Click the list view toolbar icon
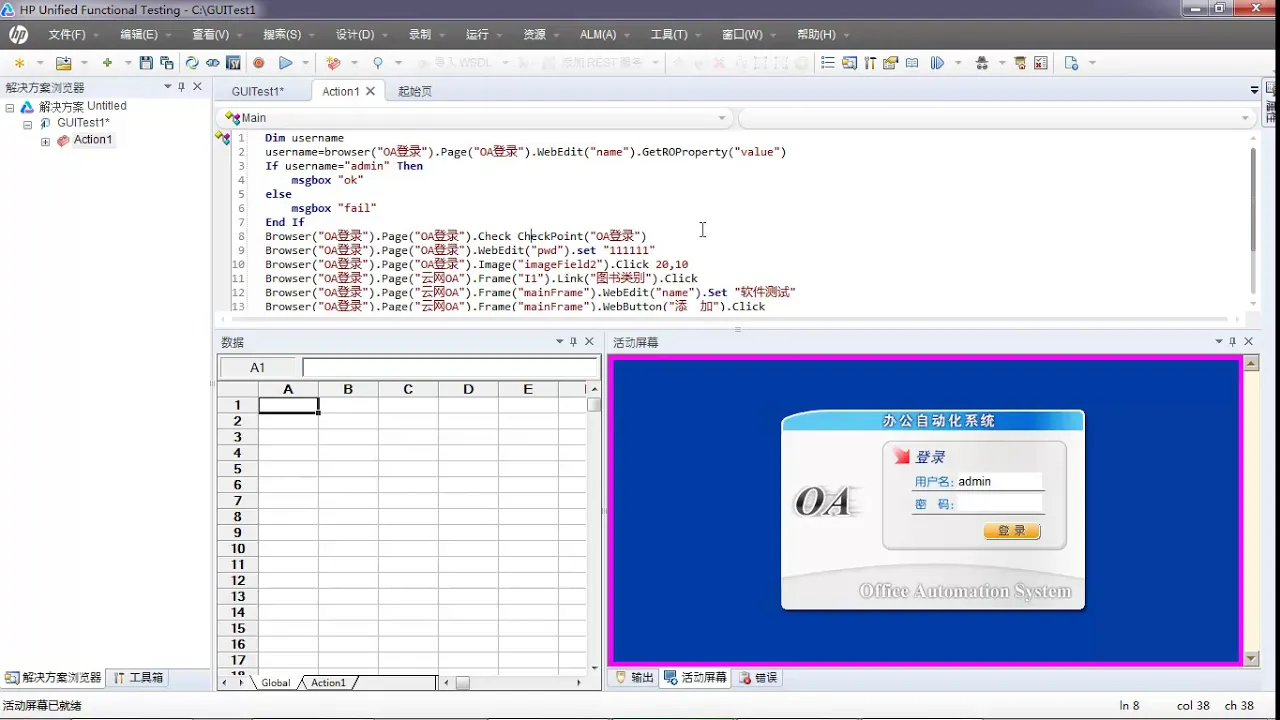The image size is (1280, 720). pyautogui.click(x=828, y=63)
